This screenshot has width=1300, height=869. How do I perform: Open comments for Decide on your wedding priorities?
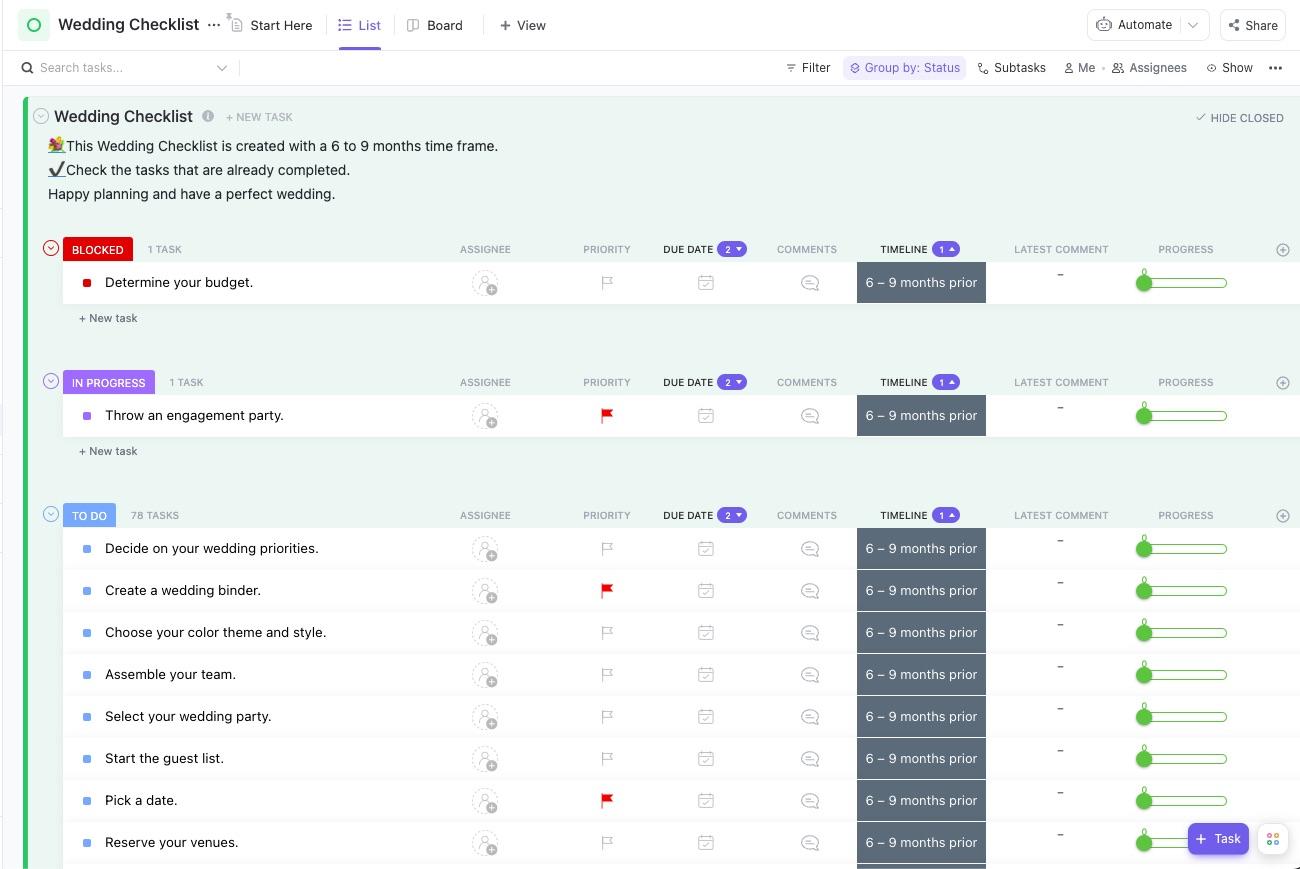click(x=810, y=549)
